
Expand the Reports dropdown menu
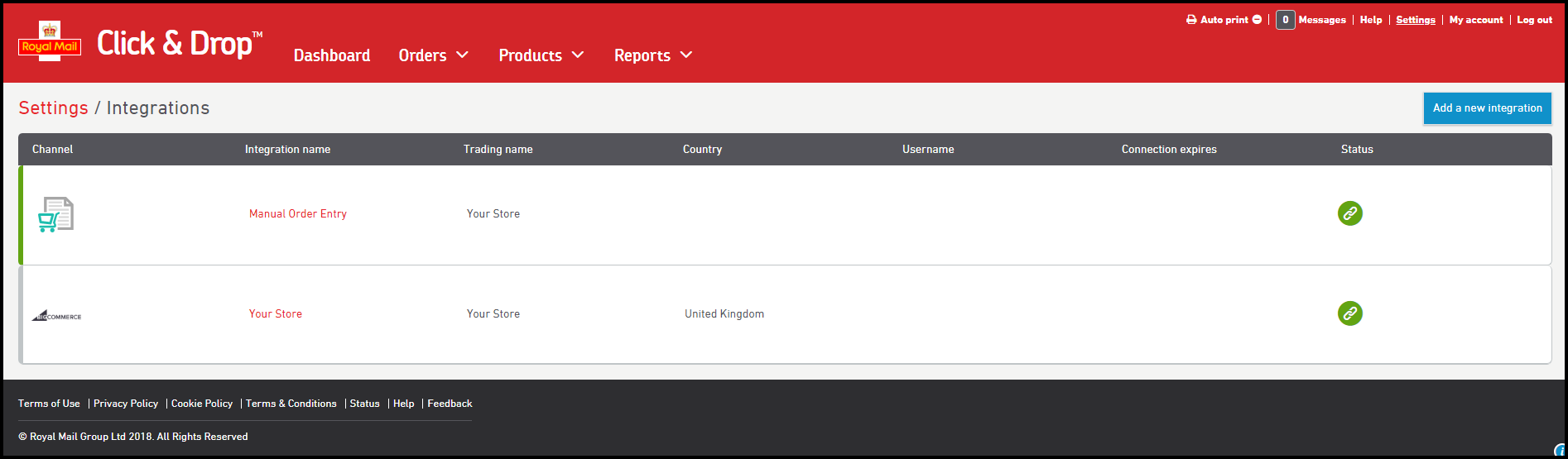652,55
